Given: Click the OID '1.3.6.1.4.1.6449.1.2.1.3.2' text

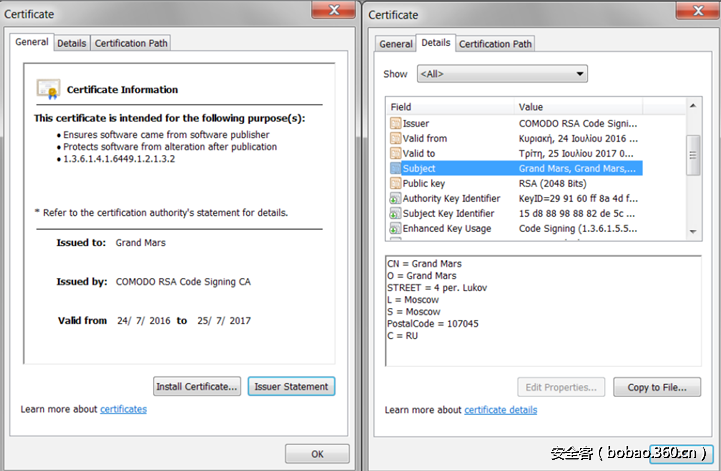Looking at the screenshot, I should [119, 159].
